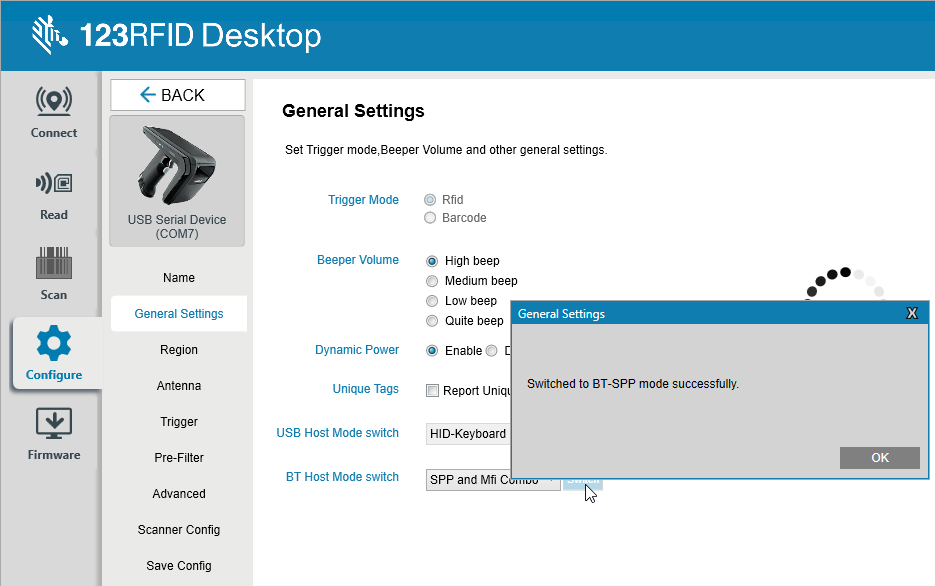The width and height of the screenshot is (935, 586).
Task: Go to the Antenna settings page
Action: [x=179, y=386]
